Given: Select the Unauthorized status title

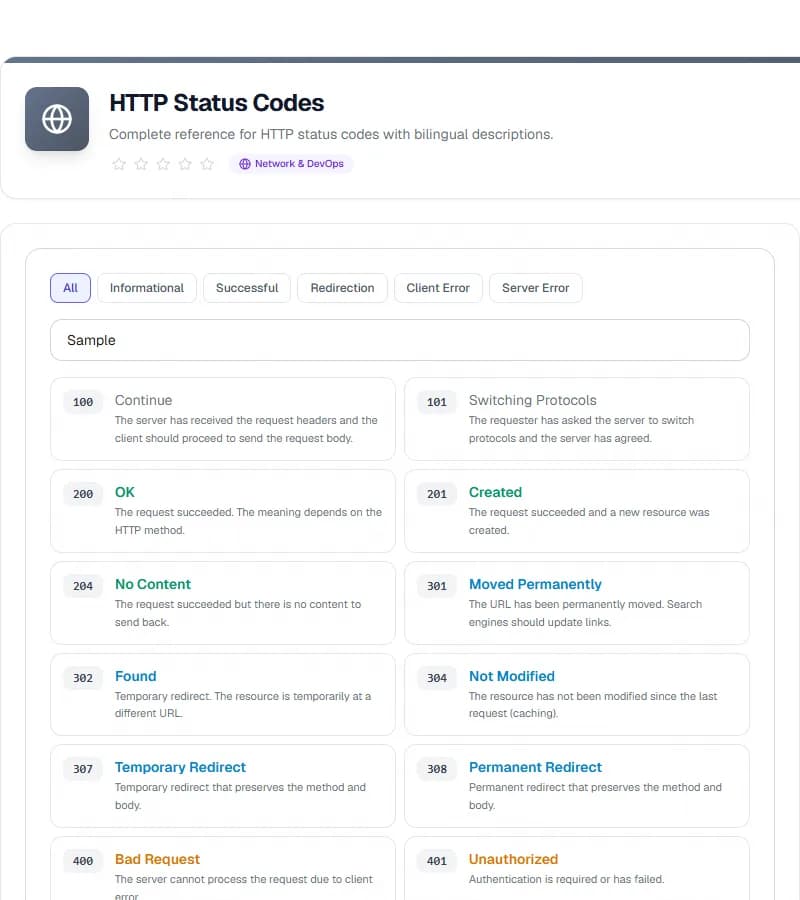Looking at the screenshot, I should 513,859.
